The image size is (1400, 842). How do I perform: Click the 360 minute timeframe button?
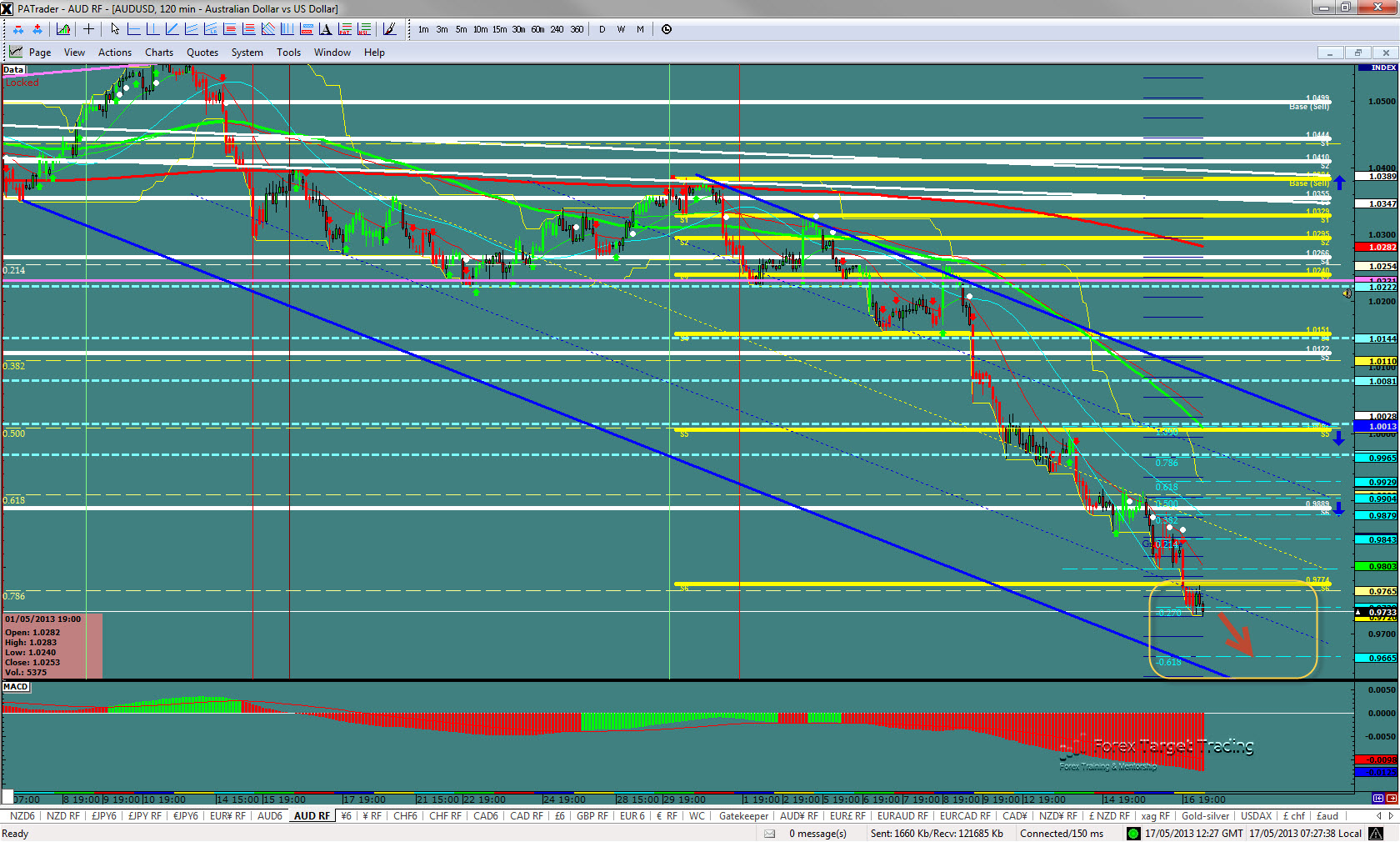click(577, 29)
